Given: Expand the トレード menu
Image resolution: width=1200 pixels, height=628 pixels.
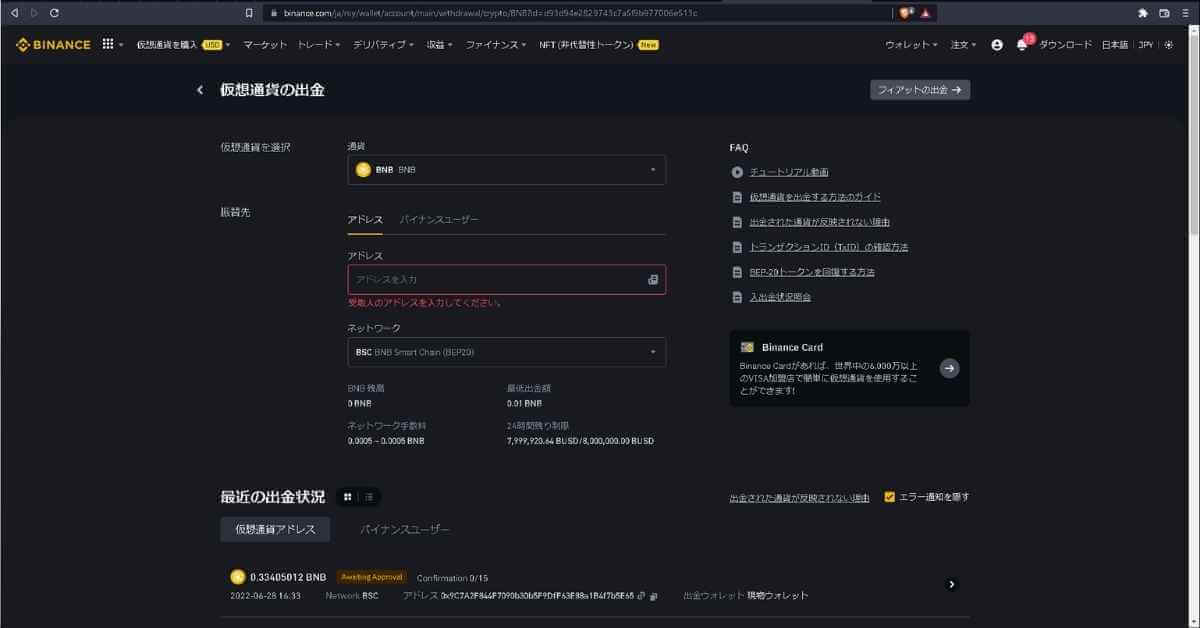Looking at the screenshot, I should click(x=319, y=45).
